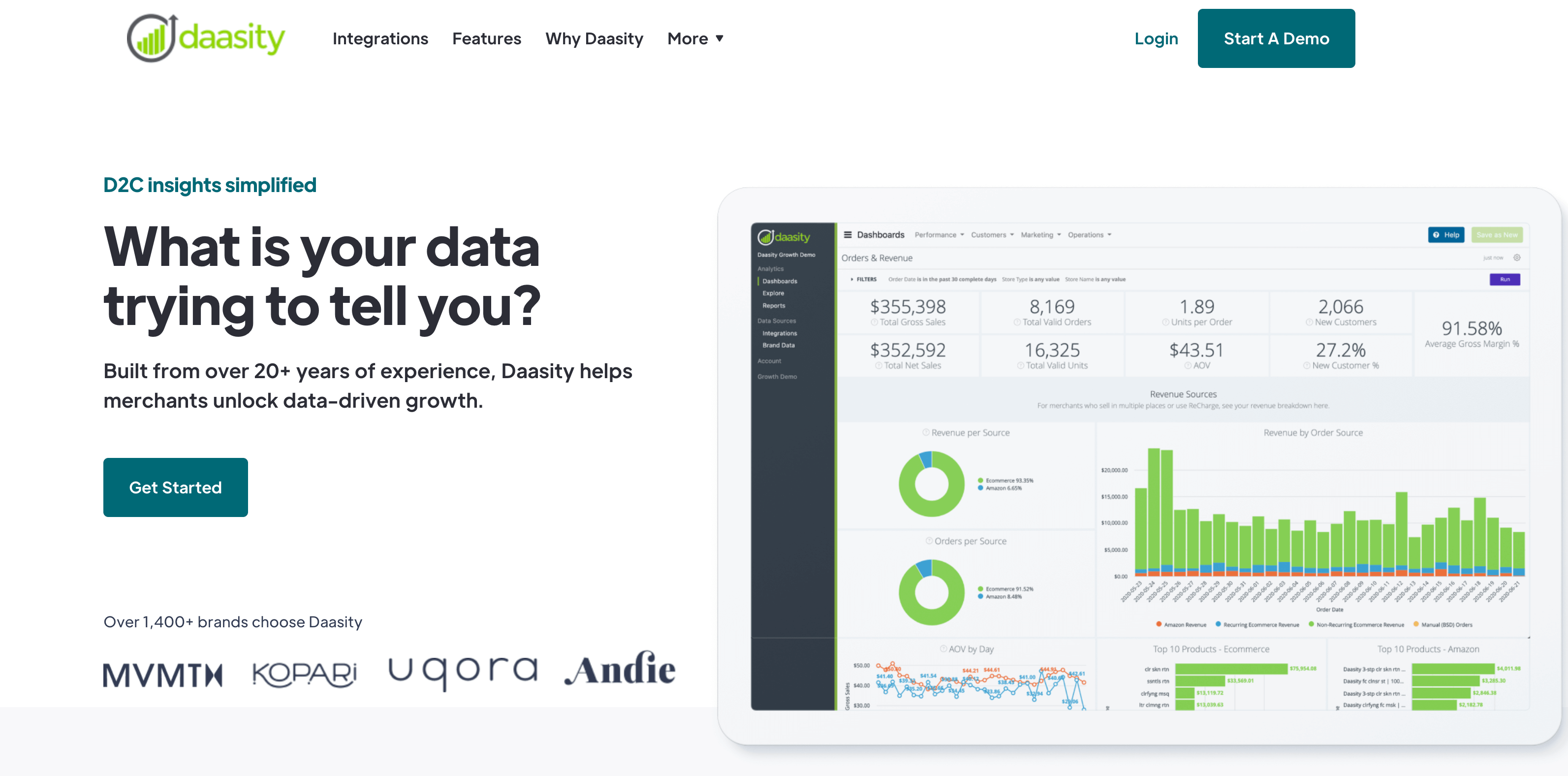Select Brand Data in dashboard sidebar
Image resolution: width=1568 pixels, height=776 pixels.
click(779, 345)
